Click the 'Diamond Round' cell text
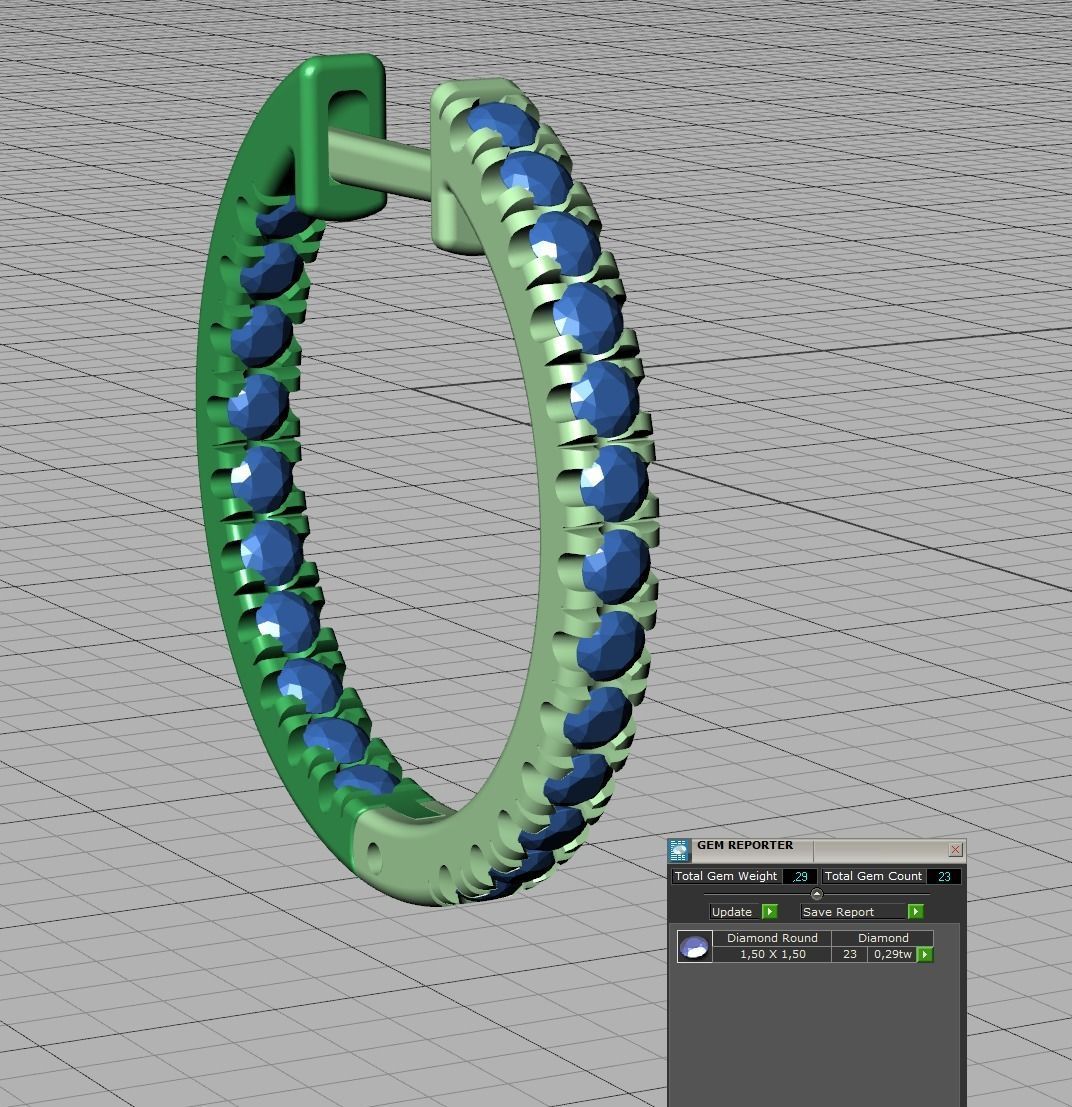The width and height of the screenshot is (1072, 1107). (772, 938)
